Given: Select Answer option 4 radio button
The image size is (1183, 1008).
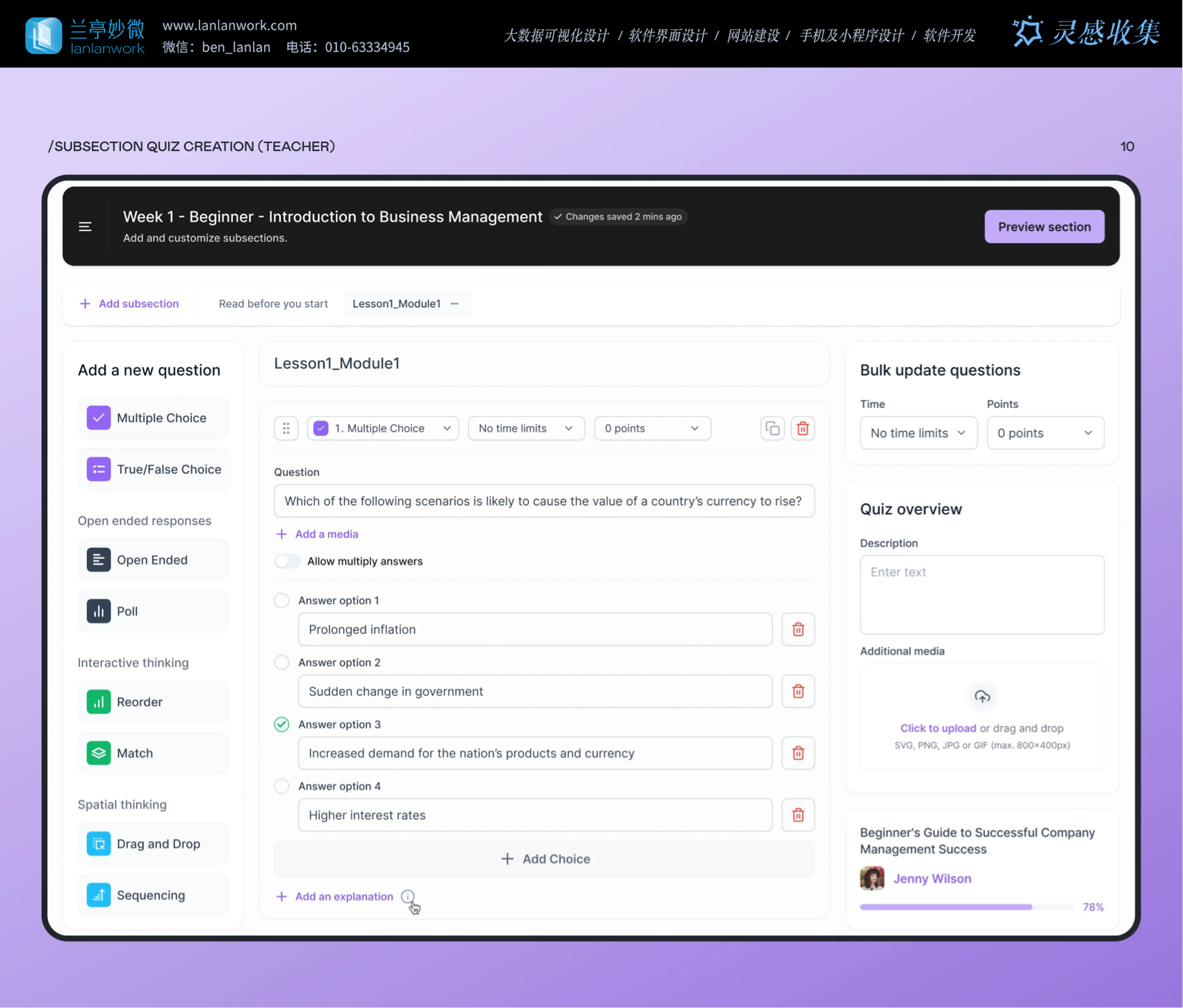Looking at the screenshot, I should click(282, 786).
